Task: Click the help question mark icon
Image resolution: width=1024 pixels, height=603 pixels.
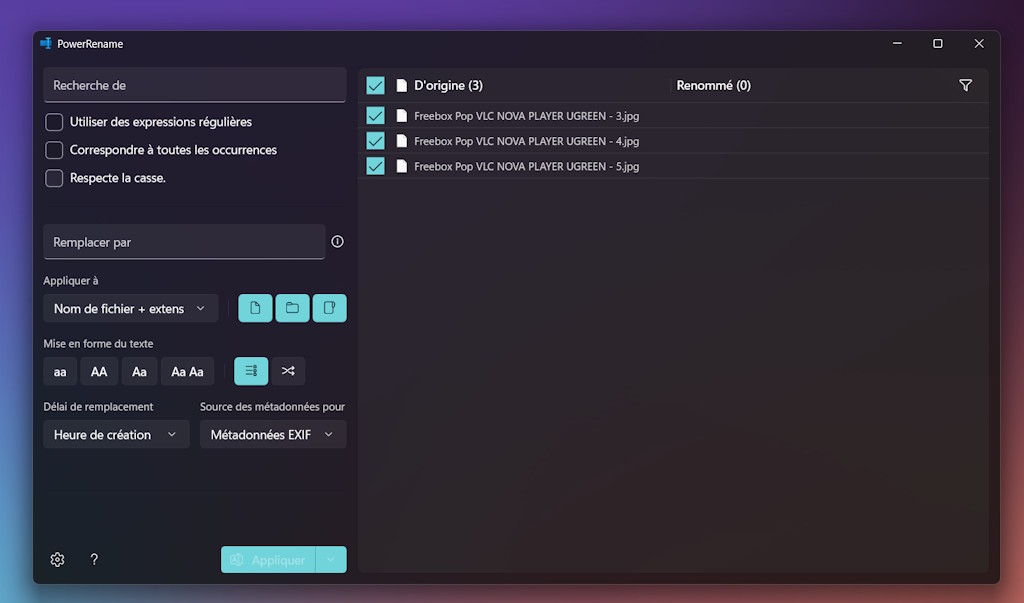Action: 94,560
